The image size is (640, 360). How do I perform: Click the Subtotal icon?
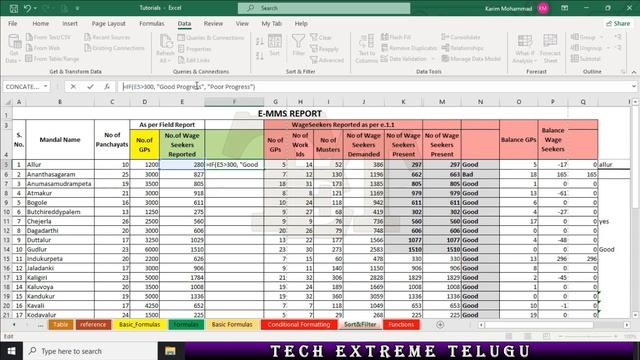(x=575, y=59)
